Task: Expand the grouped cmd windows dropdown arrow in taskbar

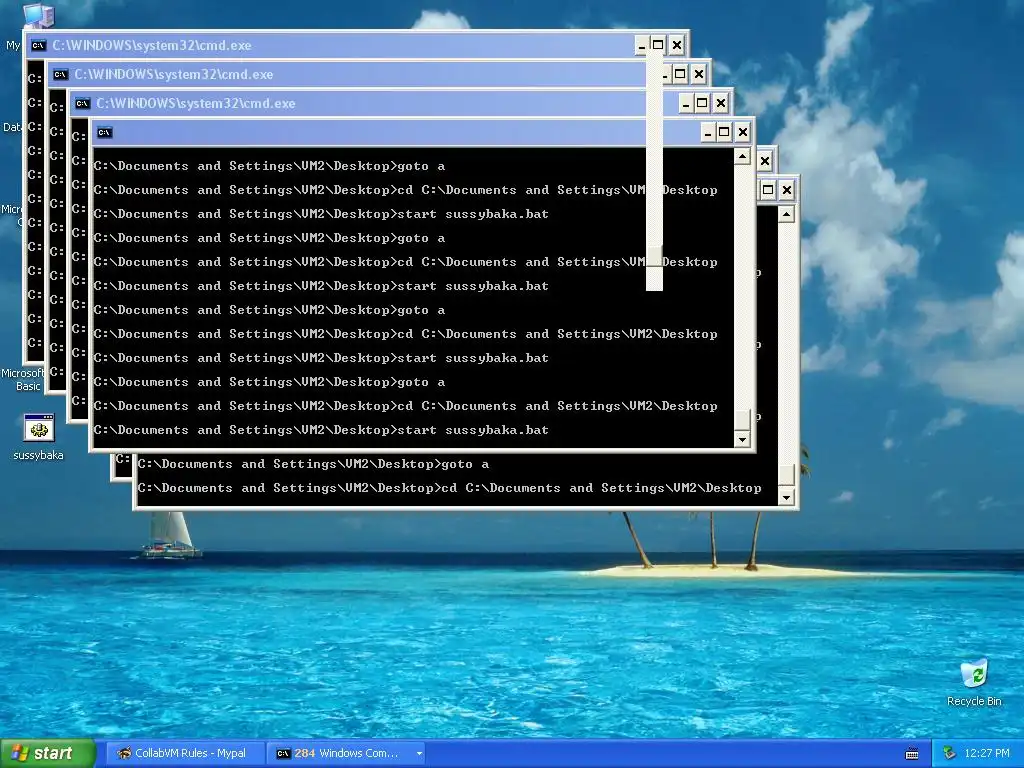Action: [x=419, y=754]
